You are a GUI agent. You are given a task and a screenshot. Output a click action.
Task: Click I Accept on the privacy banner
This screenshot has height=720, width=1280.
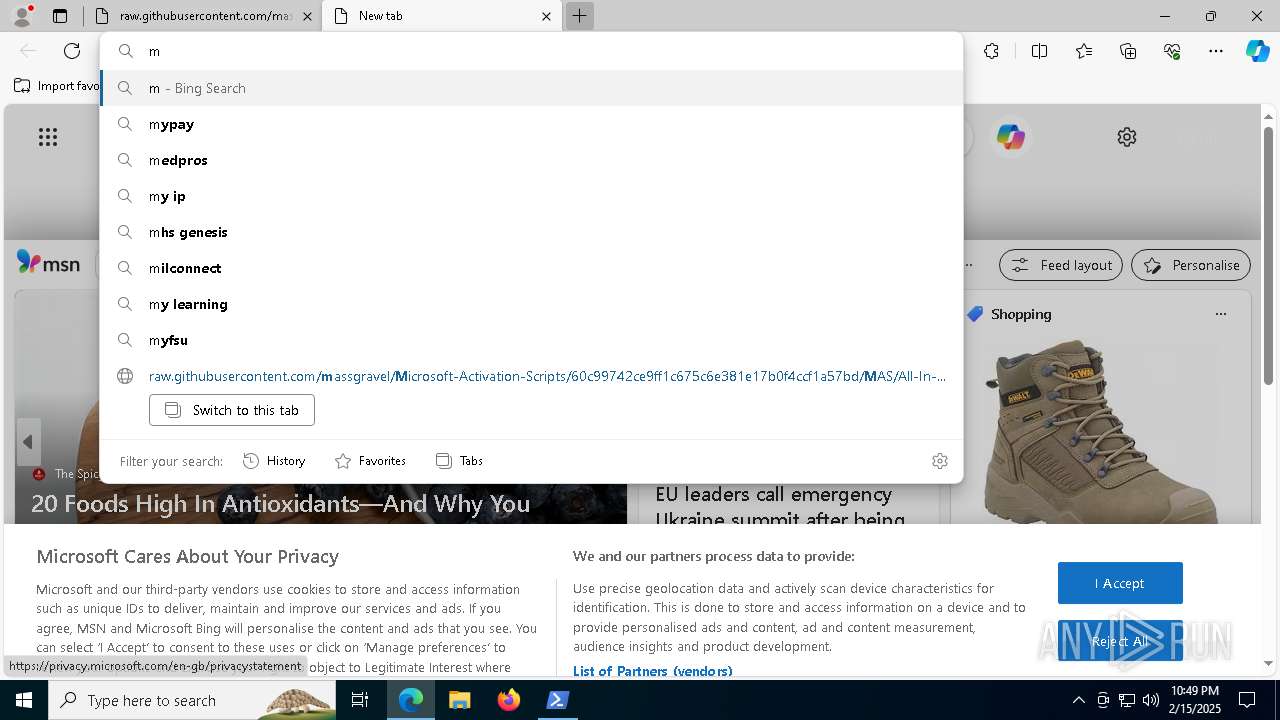click(1120, 583)
